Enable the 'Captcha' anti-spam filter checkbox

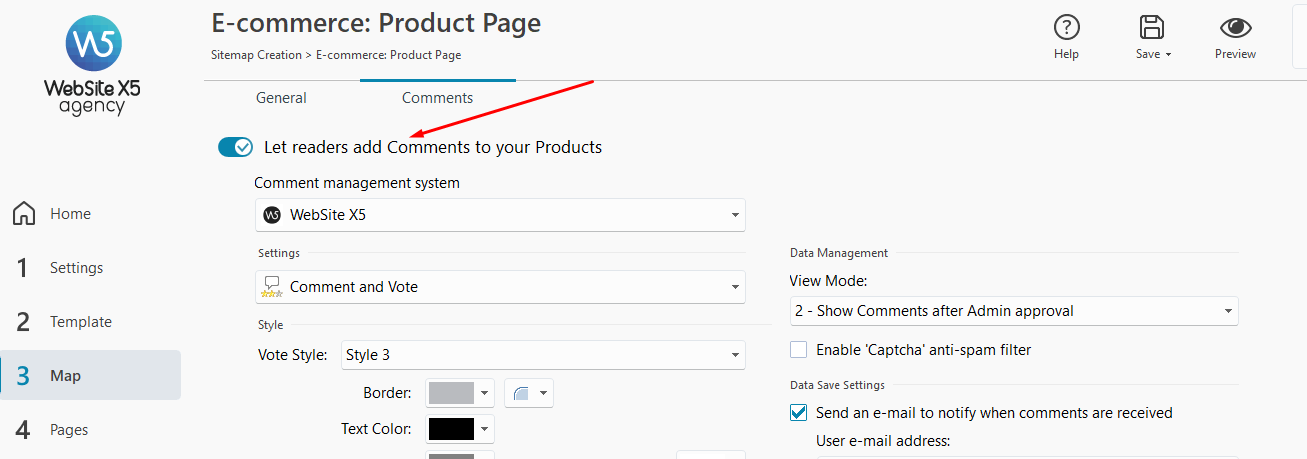pyautogui.click(x=798, y=350)
